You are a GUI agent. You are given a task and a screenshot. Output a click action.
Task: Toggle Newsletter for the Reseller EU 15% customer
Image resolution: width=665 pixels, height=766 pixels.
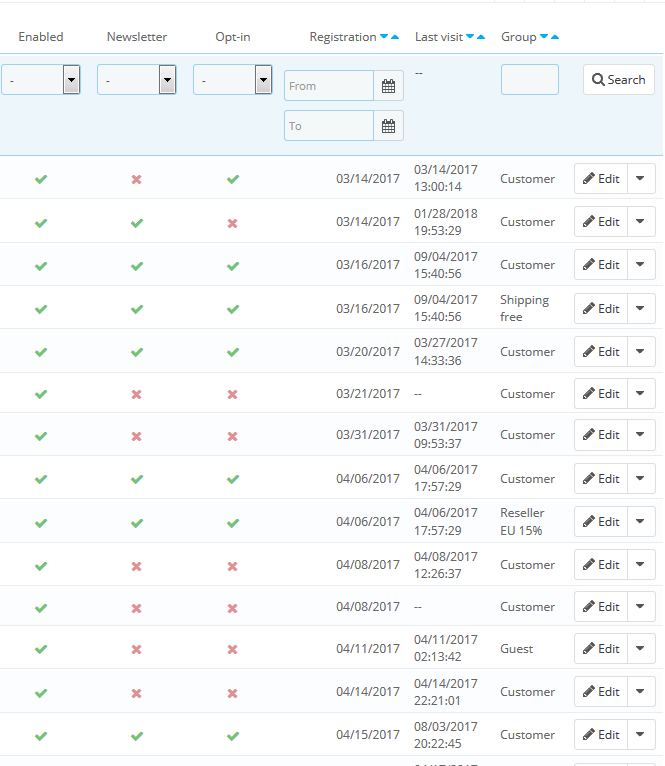tap(137, 522)
